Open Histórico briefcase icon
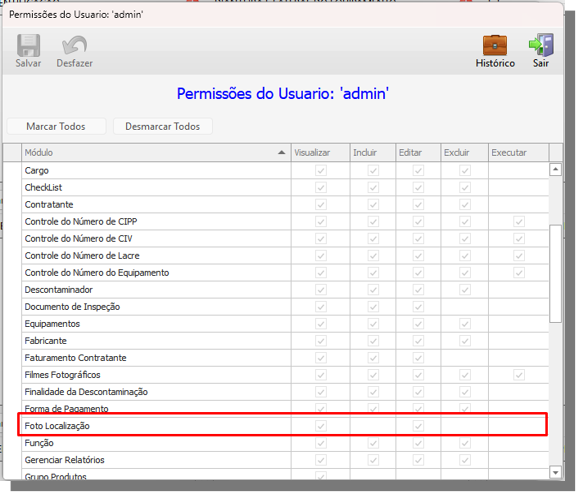 pyautogui.click(x=495, y=45)
